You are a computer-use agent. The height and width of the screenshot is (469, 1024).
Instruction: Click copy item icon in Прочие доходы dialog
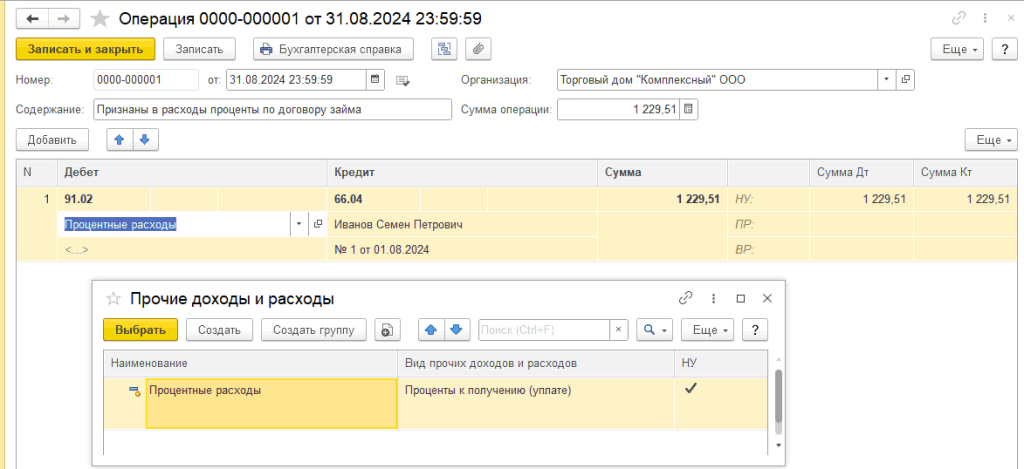pyautogui.click(x=385, y=330)
